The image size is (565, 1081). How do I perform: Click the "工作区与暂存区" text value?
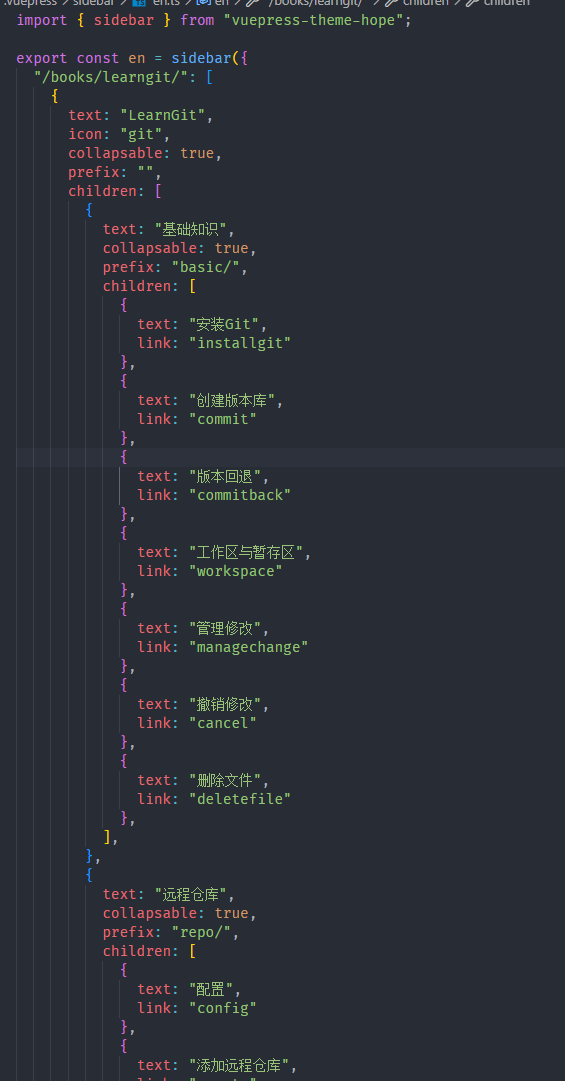click(247, 552)
